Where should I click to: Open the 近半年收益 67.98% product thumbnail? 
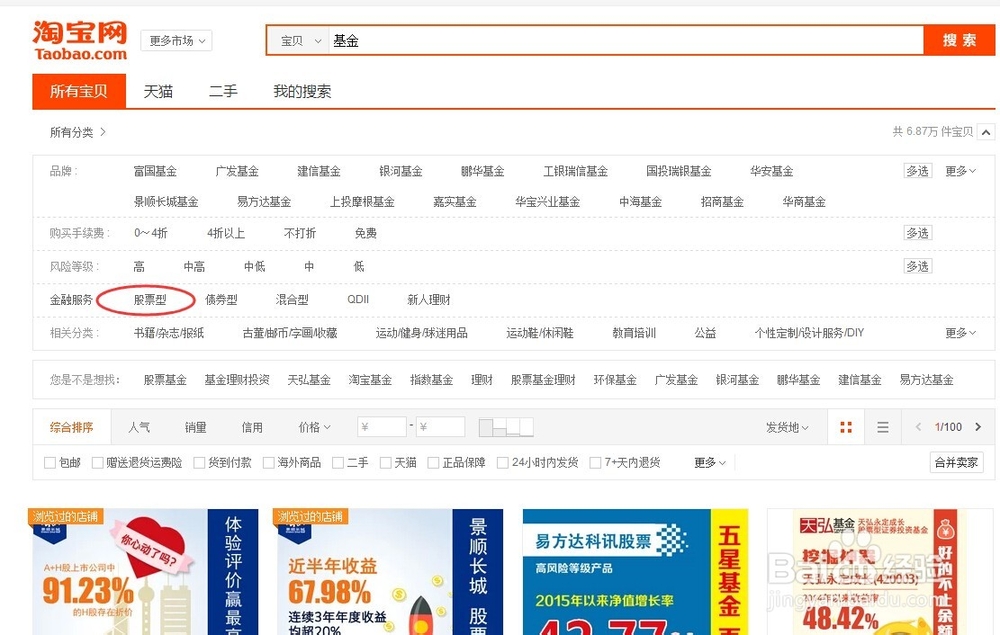pos(390,572)
